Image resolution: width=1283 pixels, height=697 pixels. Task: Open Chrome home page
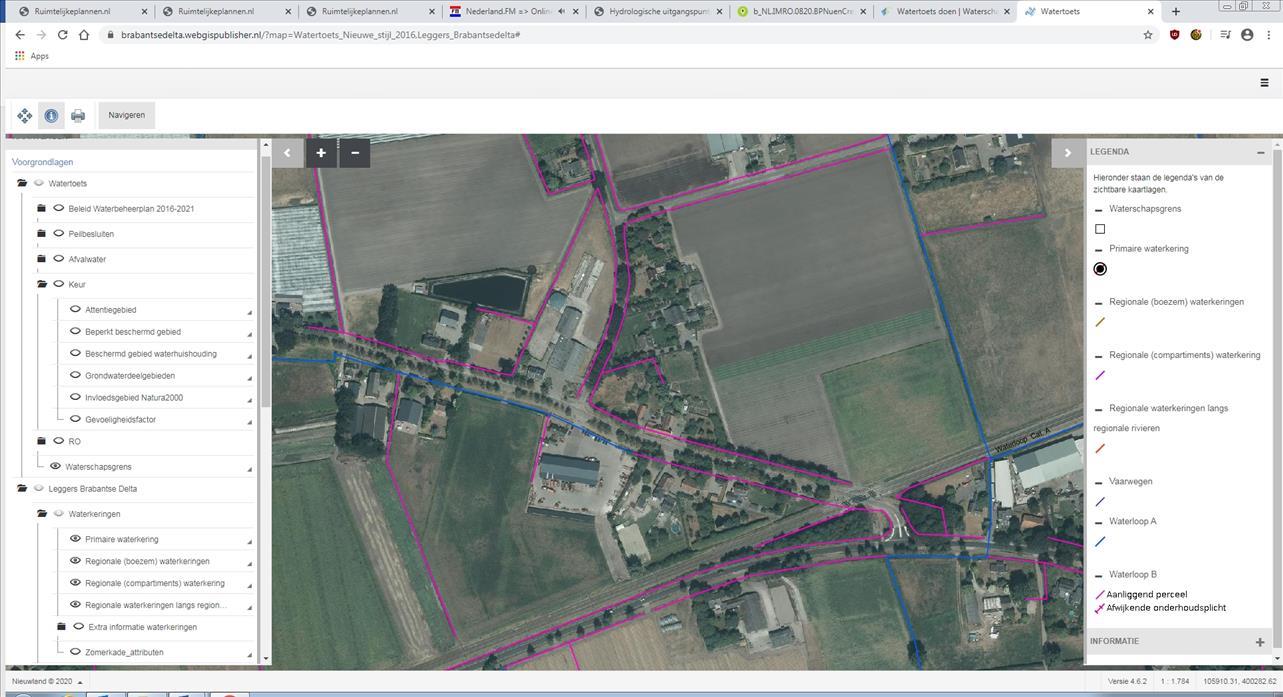(x=84, y=35)
